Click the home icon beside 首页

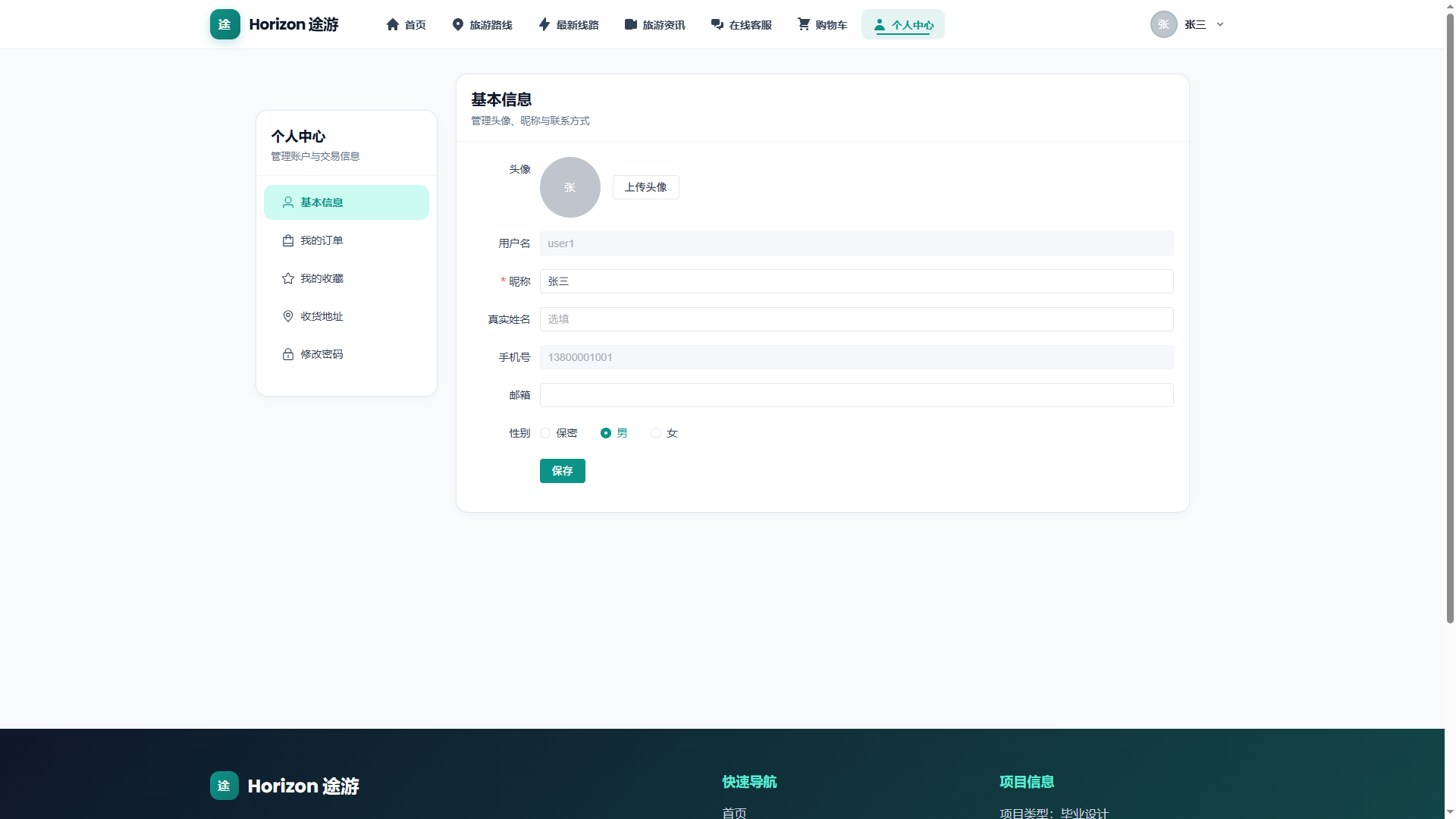point(393,24)
